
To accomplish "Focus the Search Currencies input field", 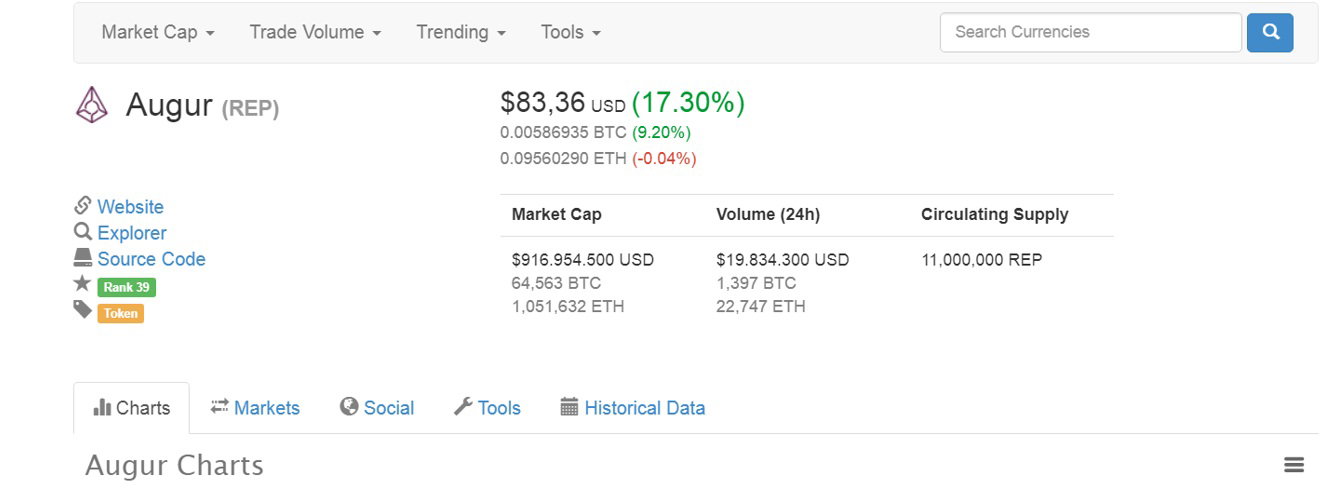I will [1091, 32].
